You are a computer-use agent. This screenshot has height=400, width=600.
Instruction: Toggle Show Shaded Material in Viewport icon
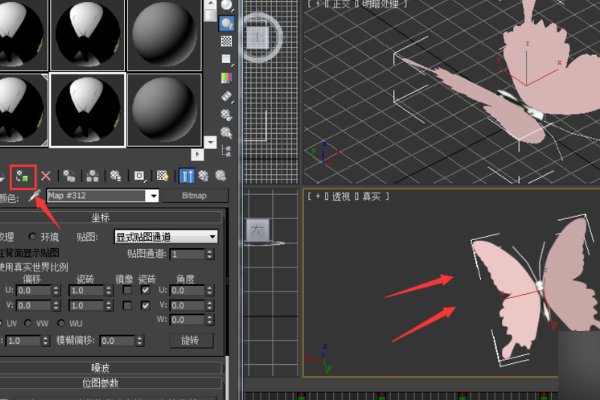point(163,176)
